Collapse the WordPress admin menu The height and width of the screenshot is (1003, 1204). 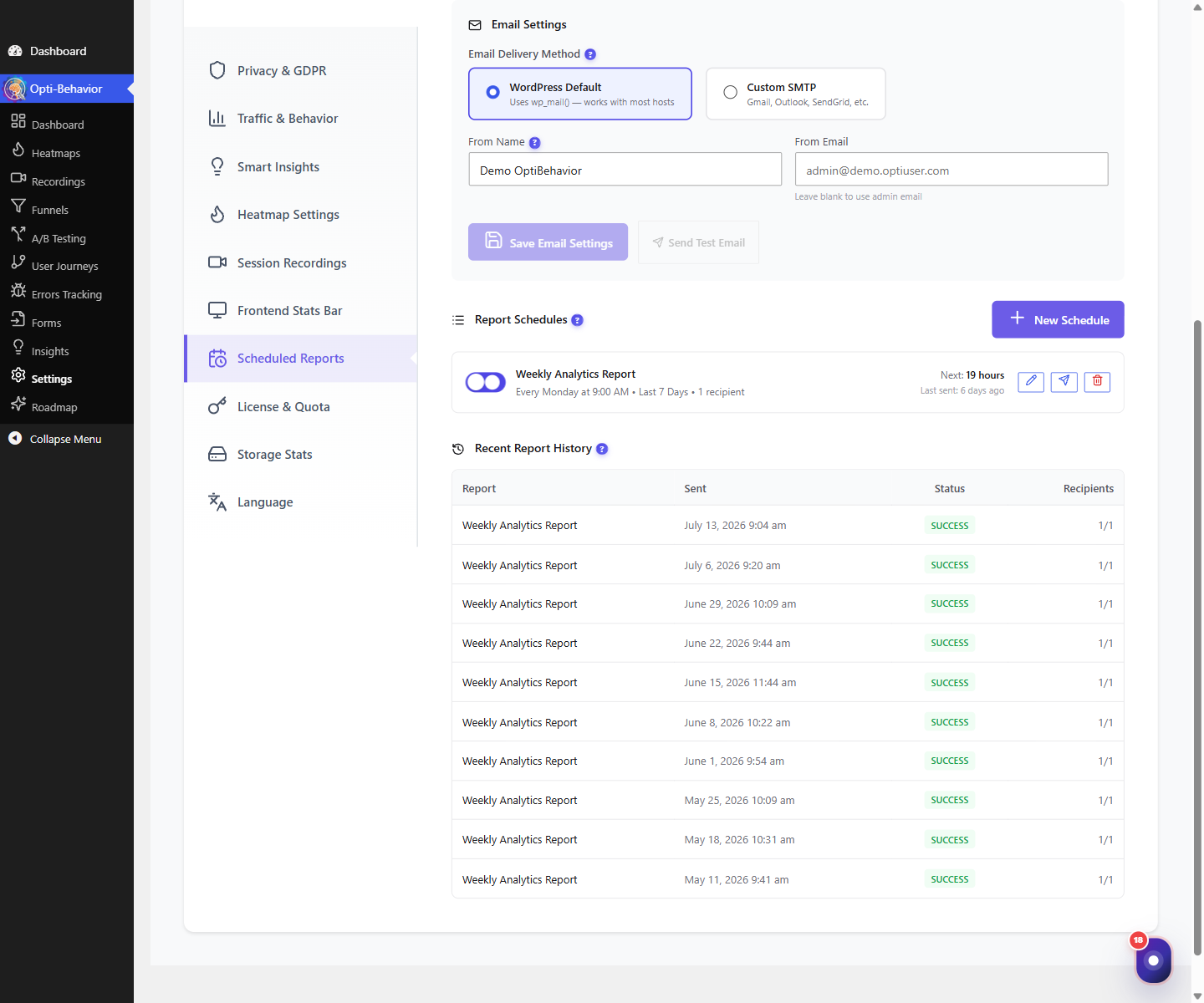click(x=67, y=439)
